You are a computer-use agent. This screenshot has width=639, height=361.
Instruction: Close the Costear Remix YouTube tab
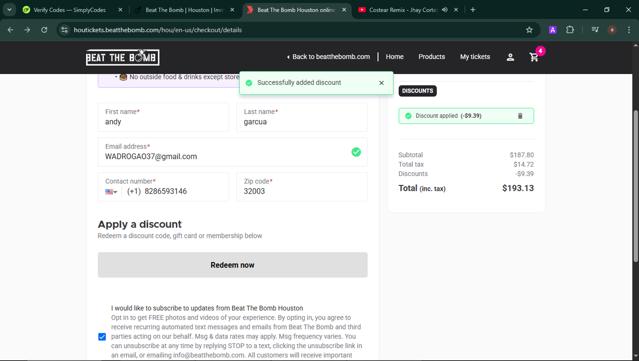click(x=456, y=10)
